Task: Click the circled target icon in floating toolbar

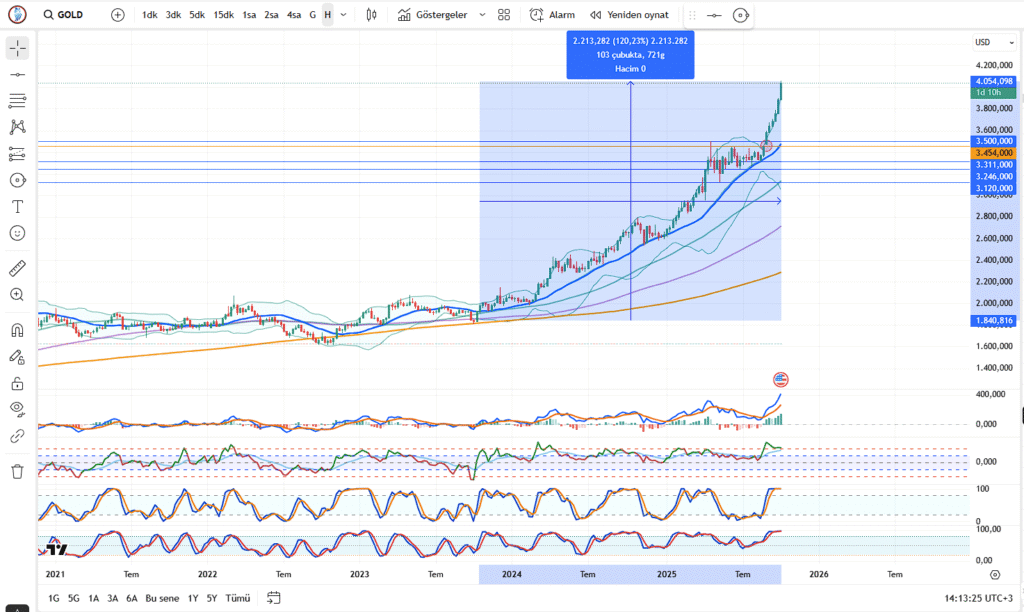Action: tap(741, 15)
